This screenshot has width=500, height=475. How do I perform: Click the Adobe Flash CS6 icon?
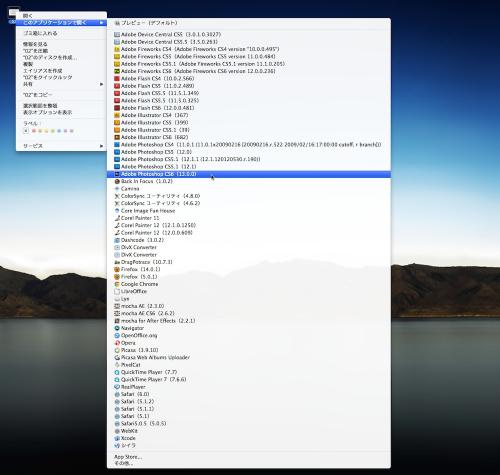(117, 108)
